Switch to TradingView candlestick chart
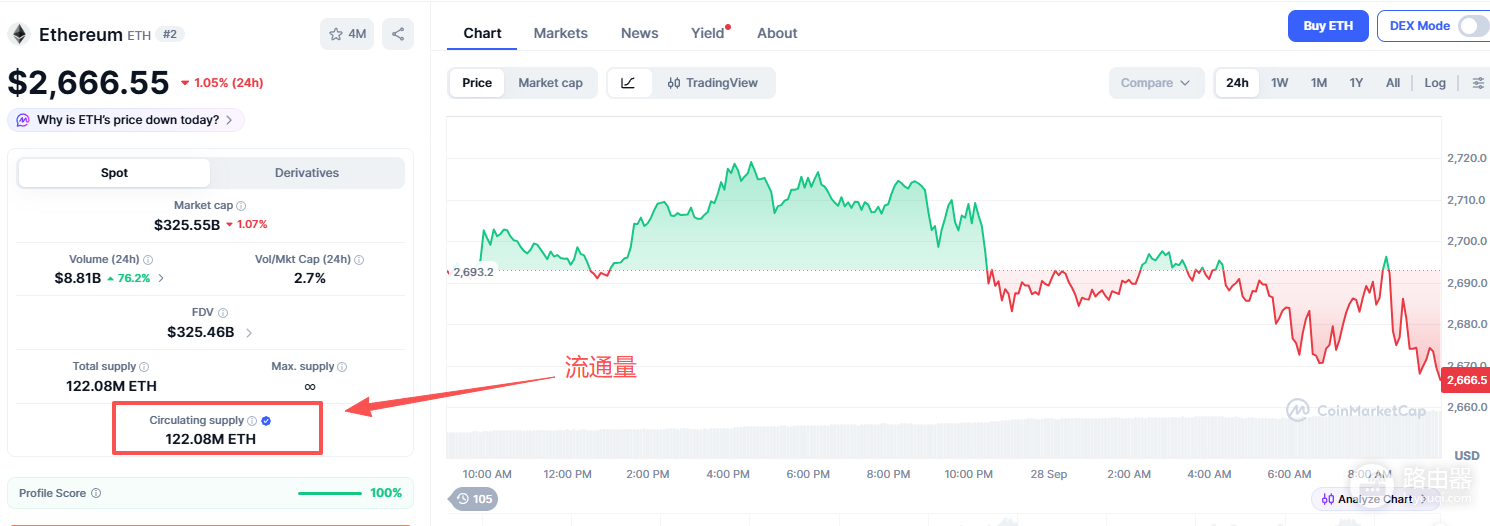Image resolution: width=1490 pixels, height=526 pixels. click(x=713, y=83)
